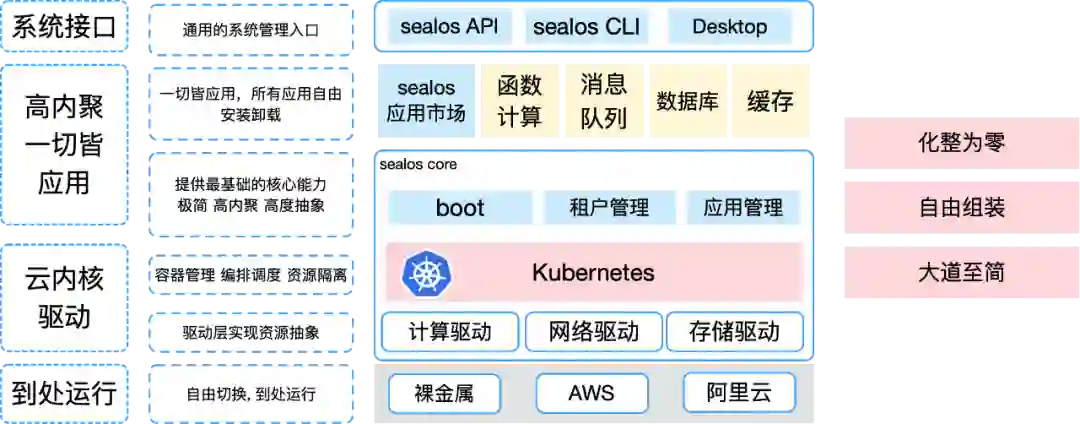1080x424 pixels.
Task: Click the 自由组装 pink label
Action: 962,207
